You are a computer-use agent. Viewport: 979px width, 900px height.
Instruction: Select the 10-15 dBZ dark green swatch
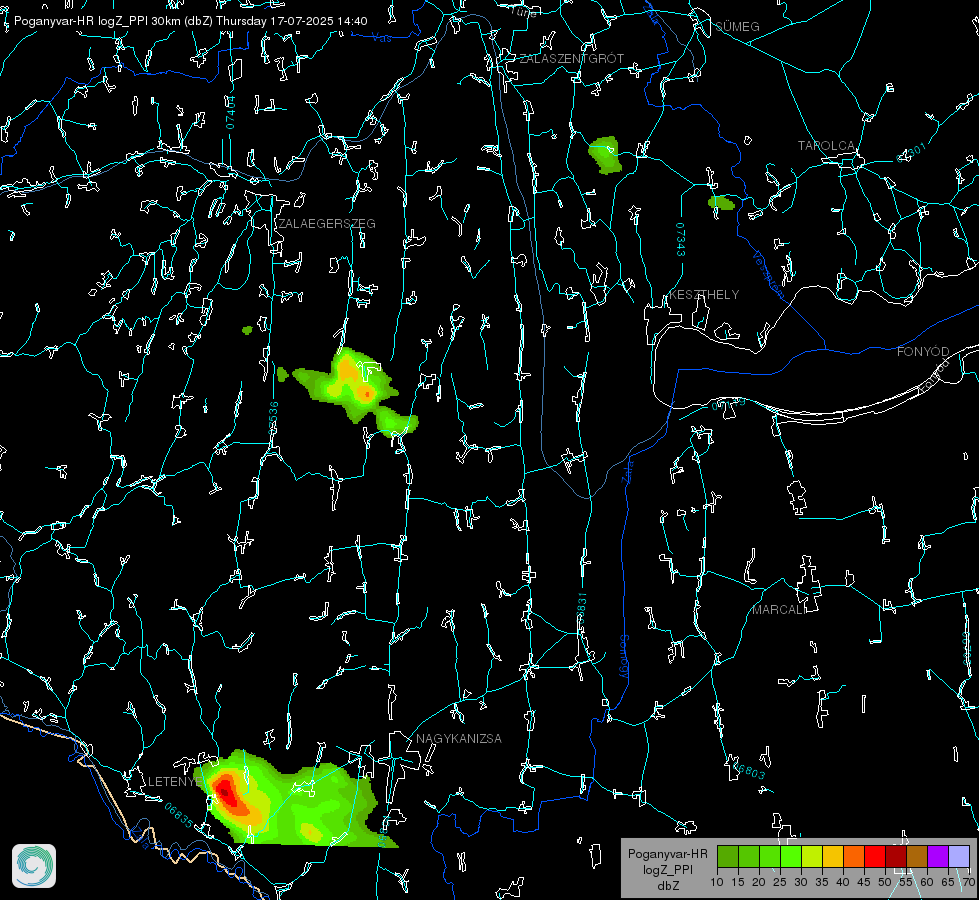(728, 856)
